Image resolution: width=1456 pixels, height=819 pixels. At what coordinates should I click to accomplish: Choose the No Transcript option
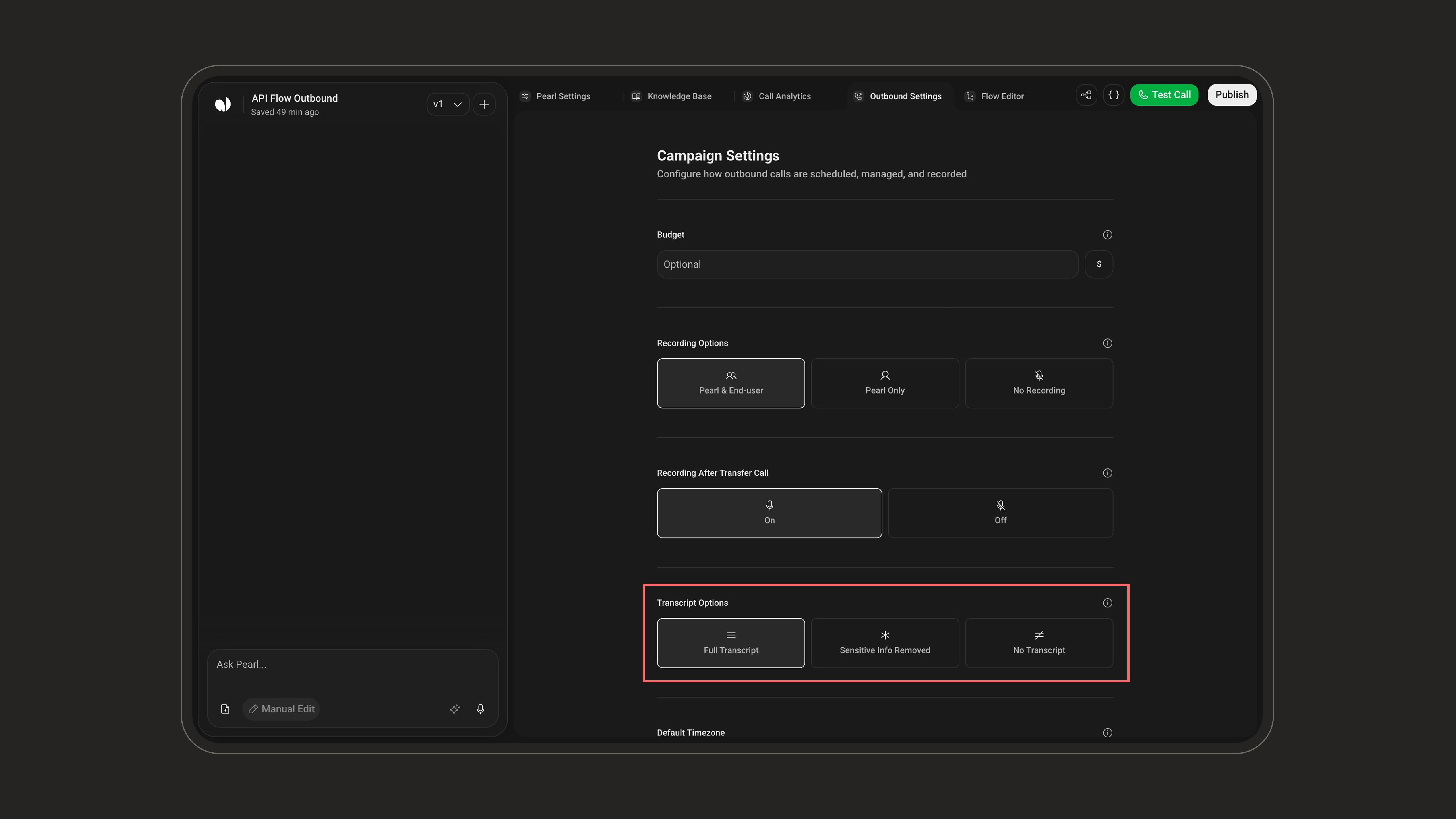point(1039,643)
